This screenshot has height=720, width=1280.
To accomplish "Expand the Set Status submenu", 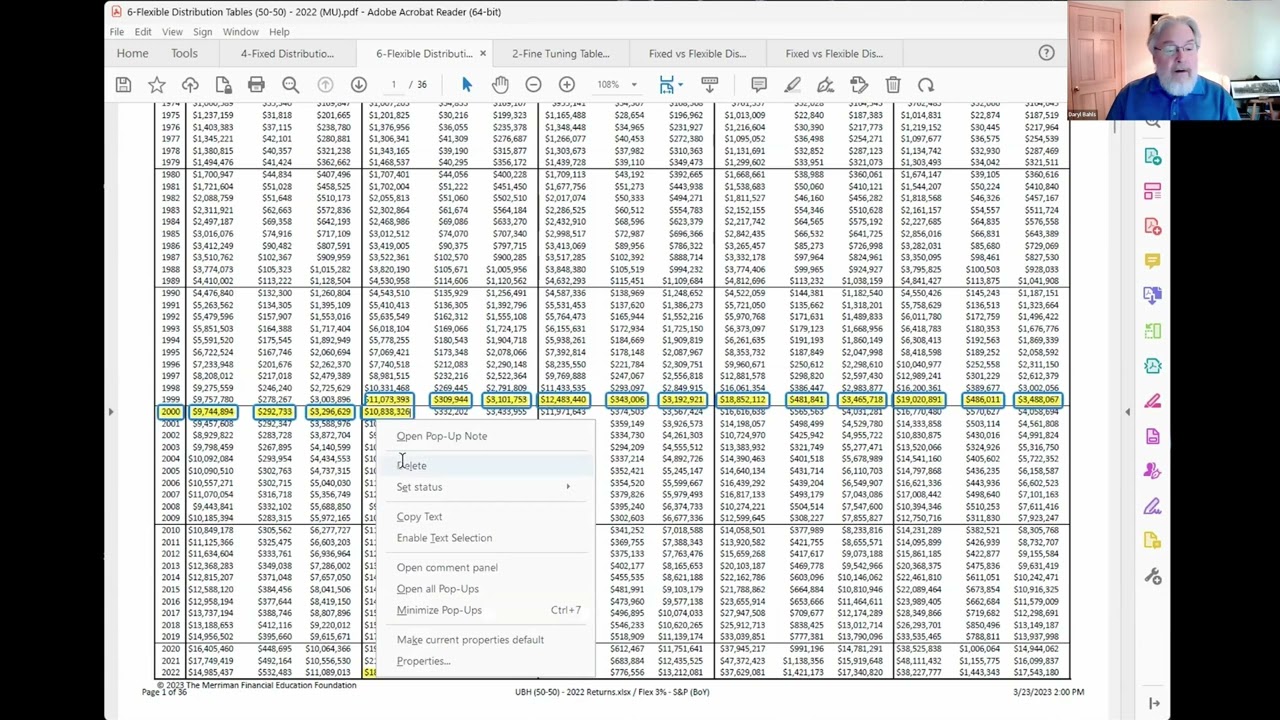I will (485, 487).
